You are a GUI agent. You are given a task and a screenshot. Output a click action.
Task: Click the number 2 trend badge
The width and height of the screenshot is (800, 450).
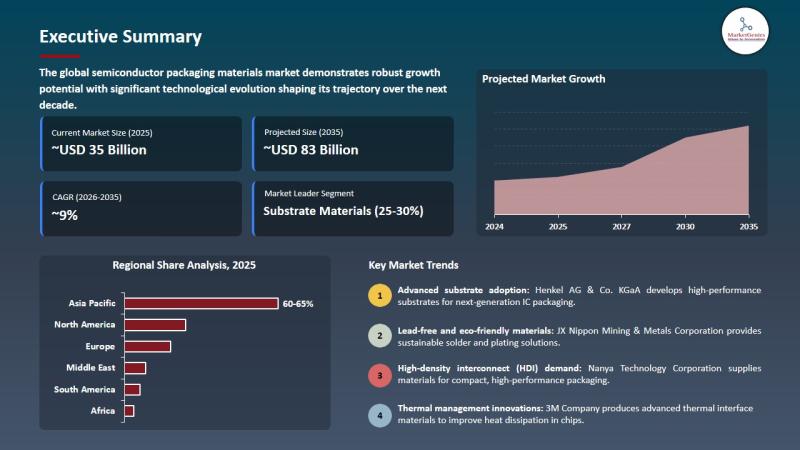379,336
